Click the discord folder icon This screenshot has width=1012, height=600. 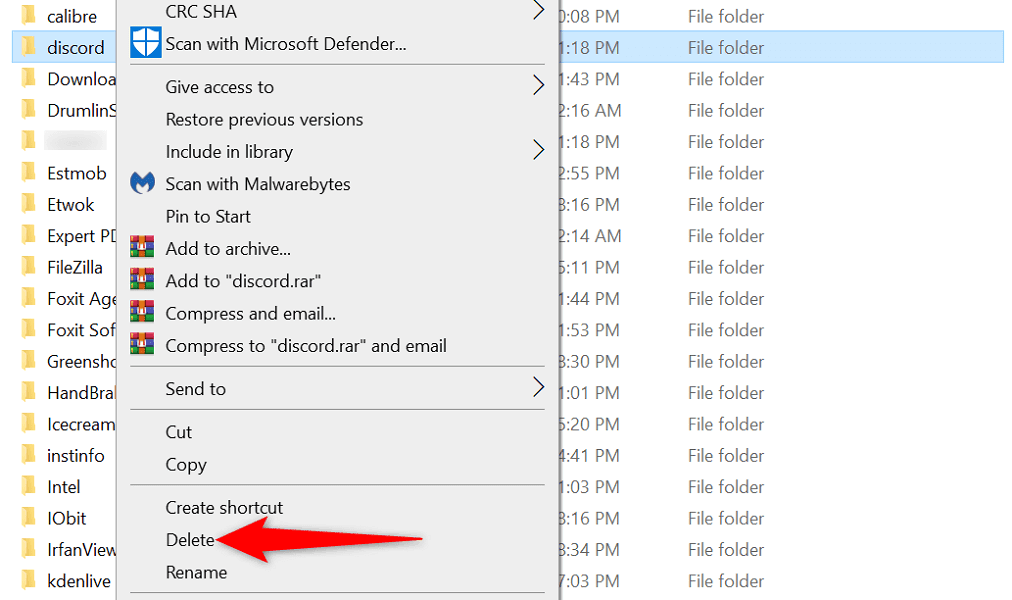tap(29, 47)
